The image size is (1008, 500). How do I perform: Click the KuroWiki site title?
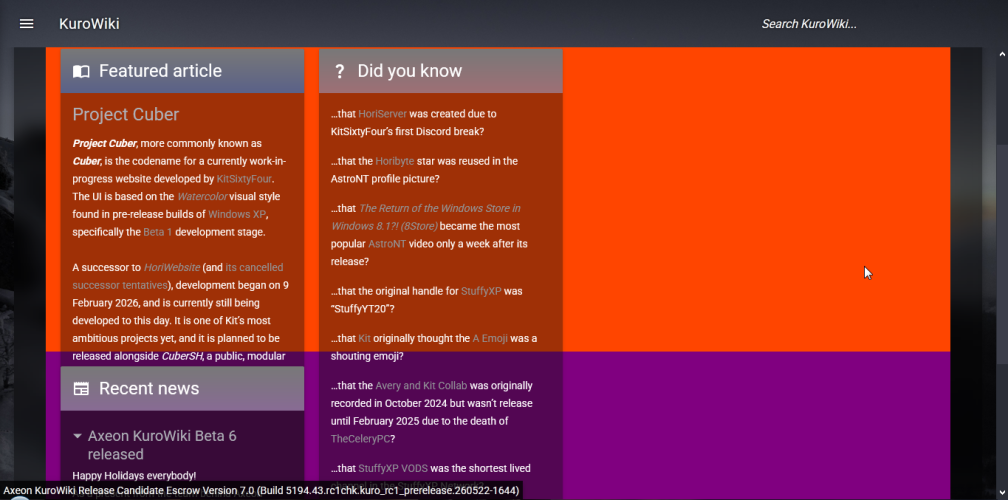(x=89, y=24)
